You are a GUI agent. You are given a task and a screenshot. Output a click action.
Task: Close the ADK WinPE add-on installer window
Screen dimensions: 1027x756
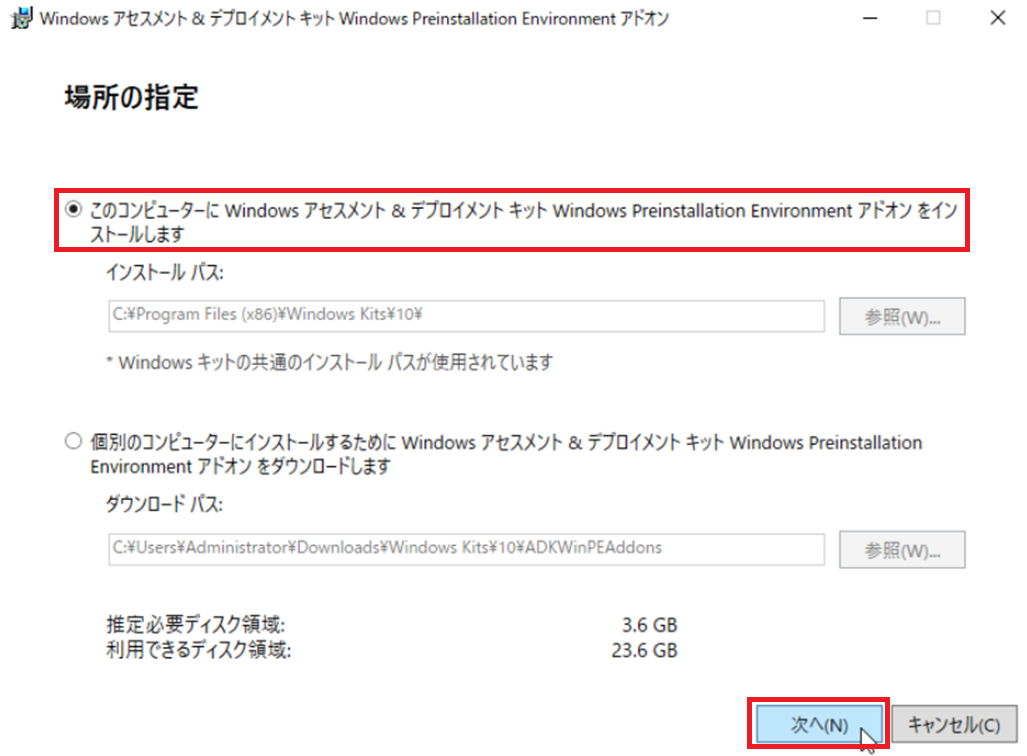click(x=998, y=18)
